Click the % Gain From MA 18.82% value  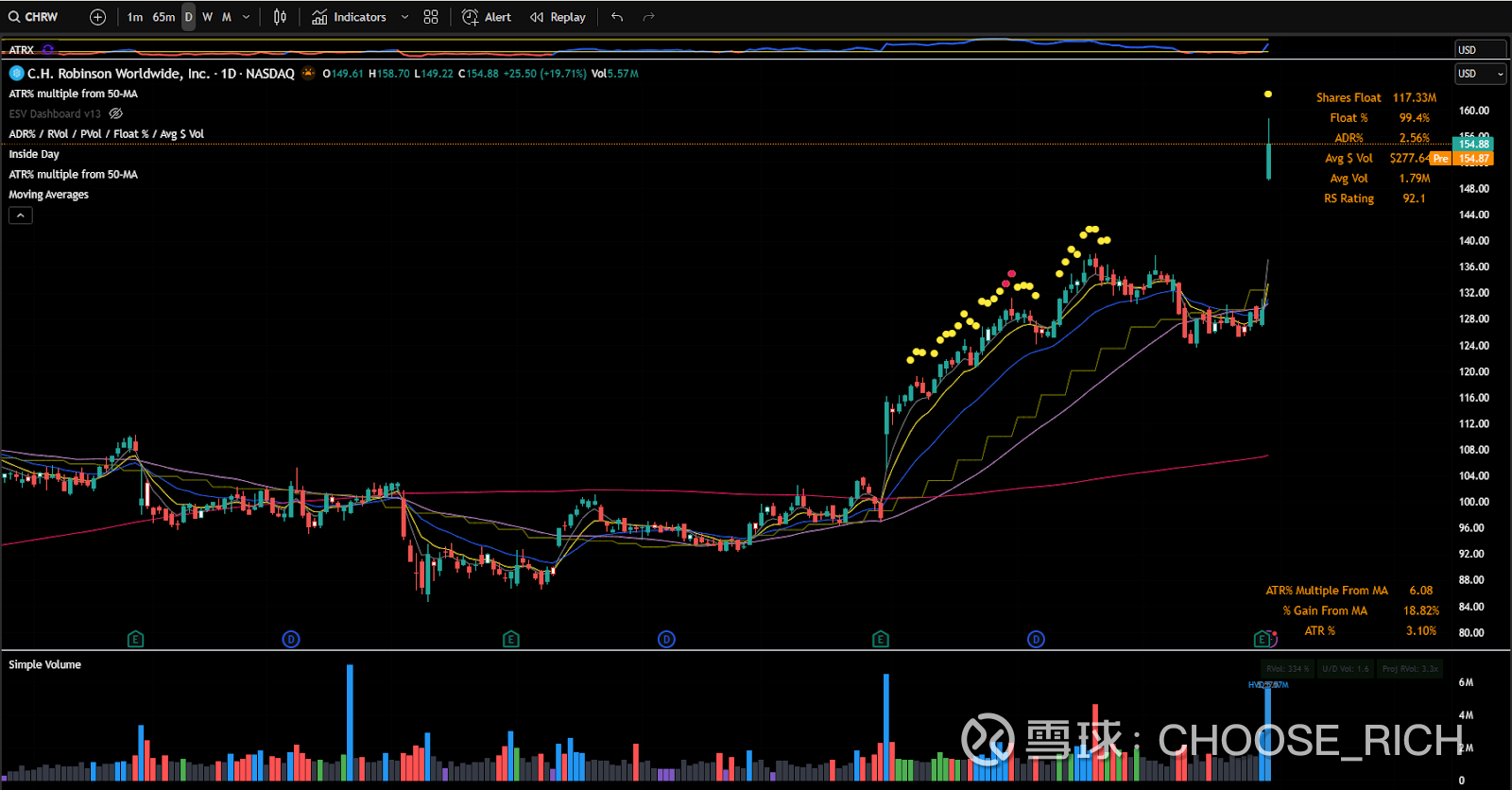[1421, 610]
